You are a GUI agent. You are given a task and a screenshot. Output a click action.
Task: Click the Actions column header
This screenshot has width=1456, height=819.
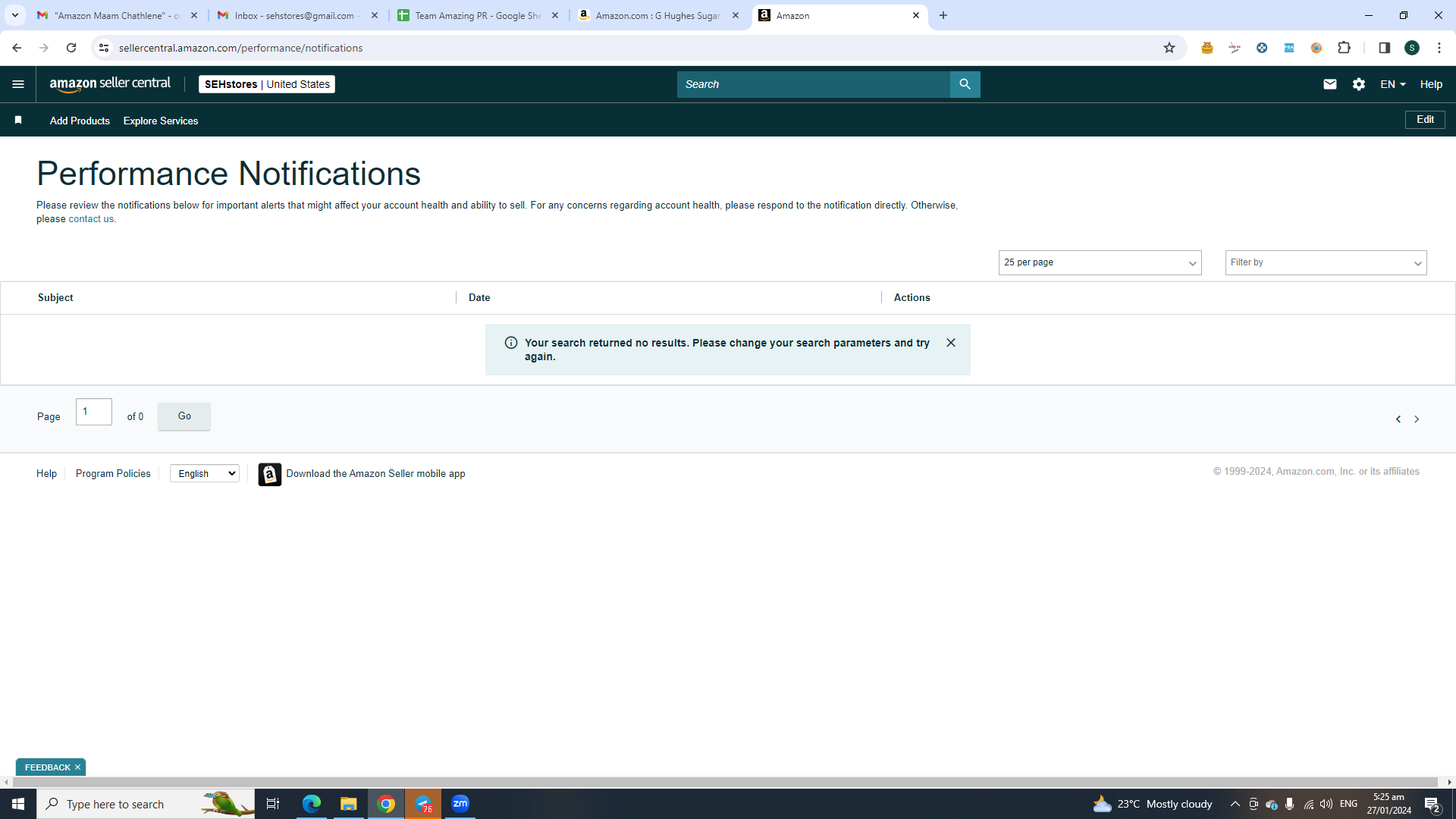coord(912,297)
